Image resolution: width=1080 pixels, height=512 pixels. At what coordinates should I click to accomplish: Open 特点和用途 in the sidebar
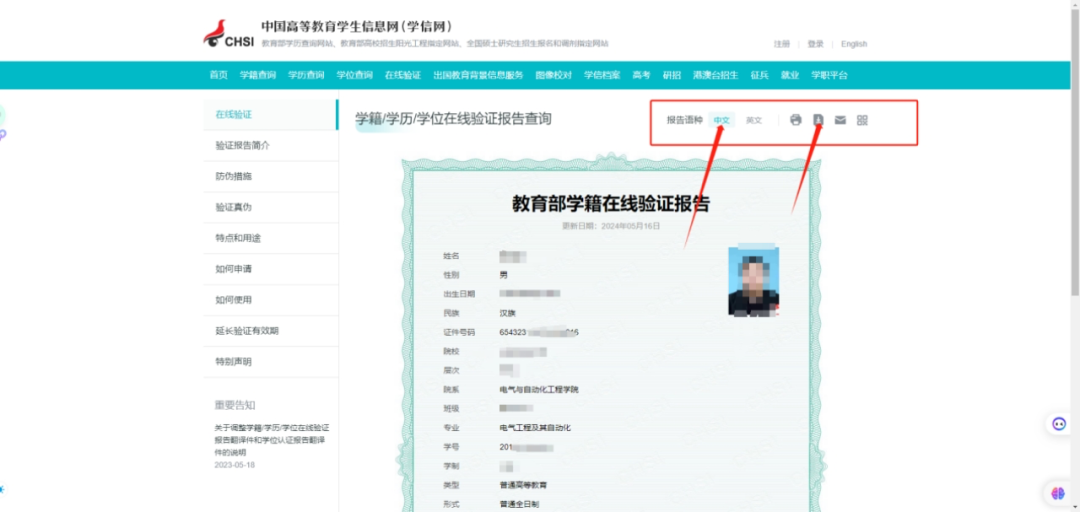pos(271,238)
